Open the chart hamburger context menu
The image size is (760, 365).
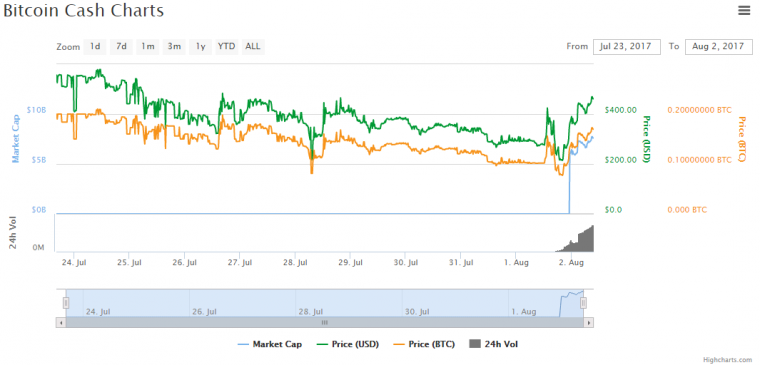coord(744,10)
